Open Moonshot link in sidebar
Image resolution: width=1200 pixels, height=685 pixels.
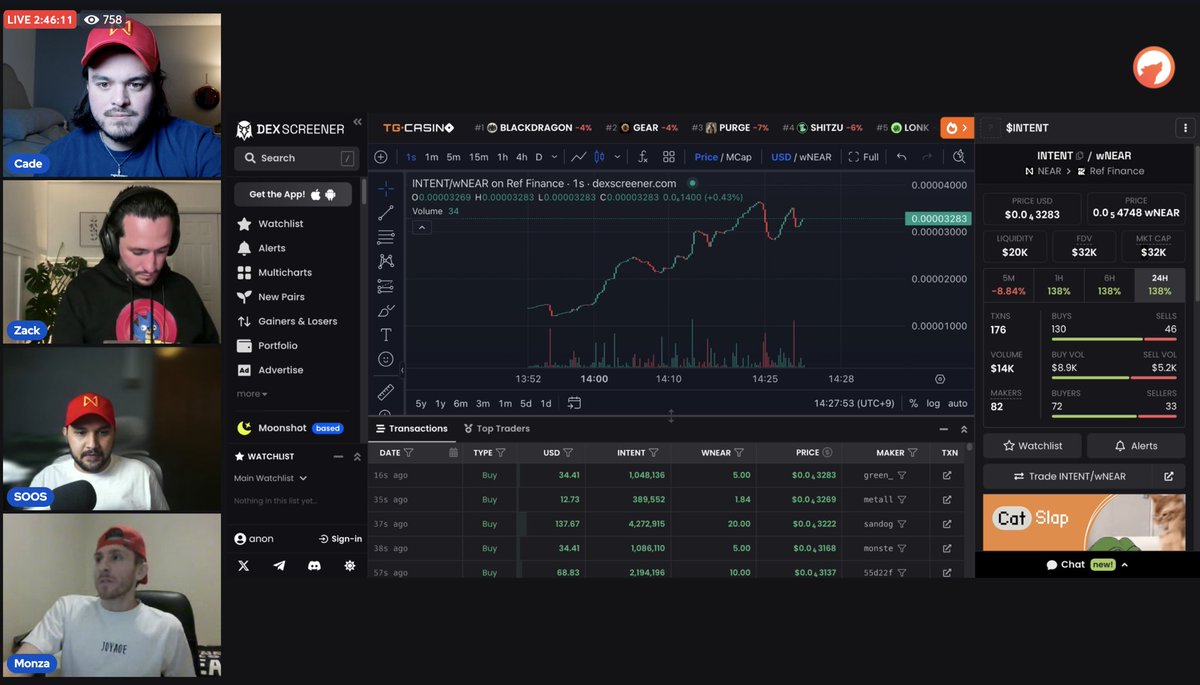pos(290,428)
